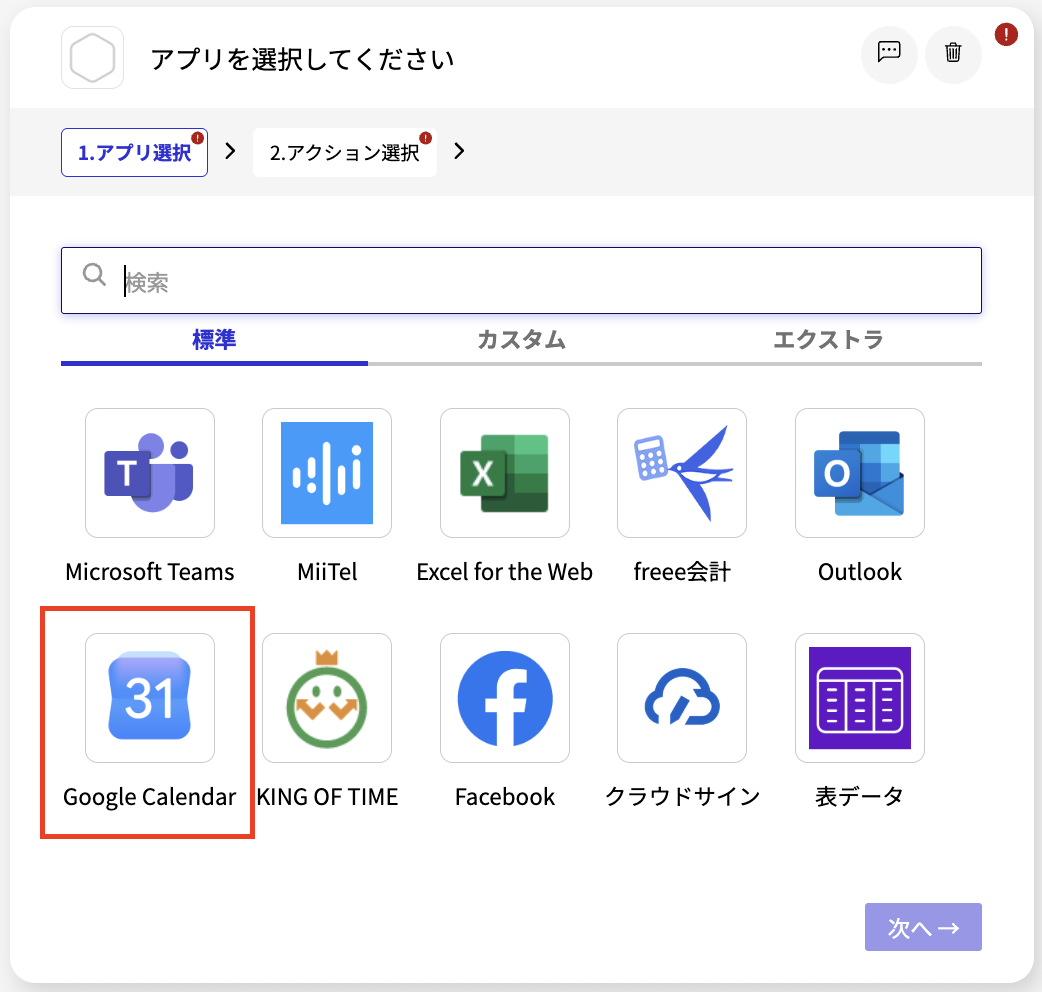Image resolution: width=1042 pixels, height=992 pixels.
Task: Click the Google Calendar label text
Action: tap(150, 797)
